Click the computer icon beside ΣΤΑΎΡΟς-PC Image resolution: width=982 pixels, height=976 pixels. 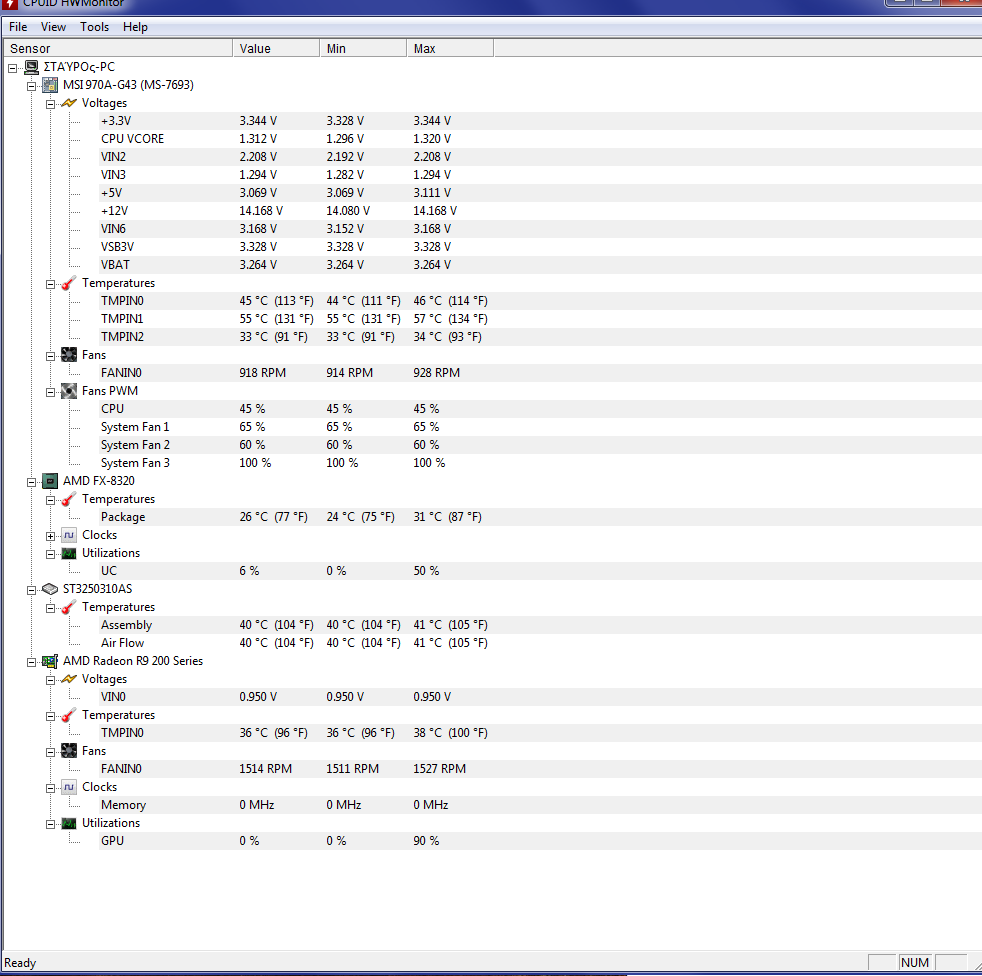[x=31, y=67]
